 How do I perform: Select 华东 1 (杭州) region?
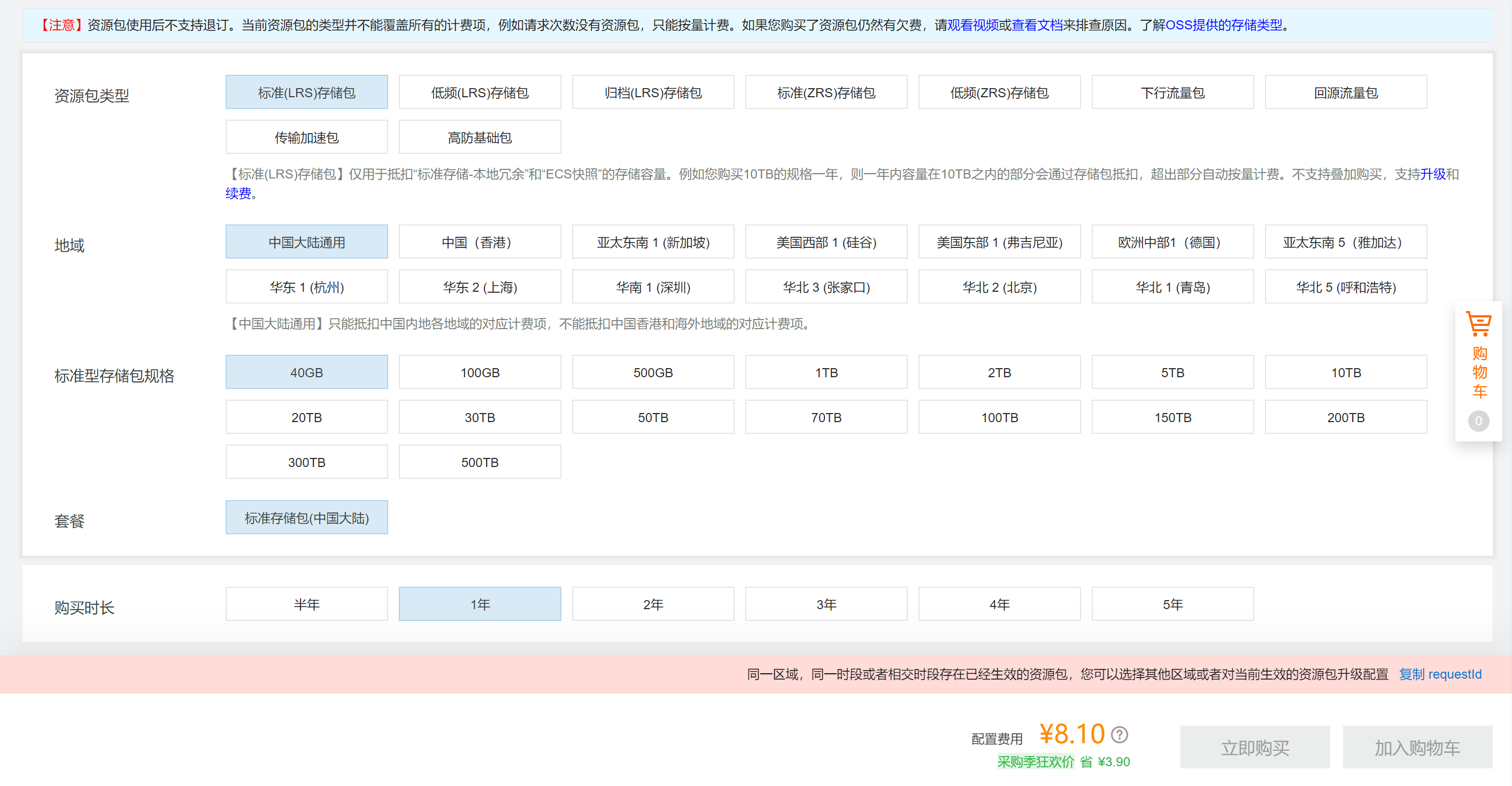(x=306, y=287)
